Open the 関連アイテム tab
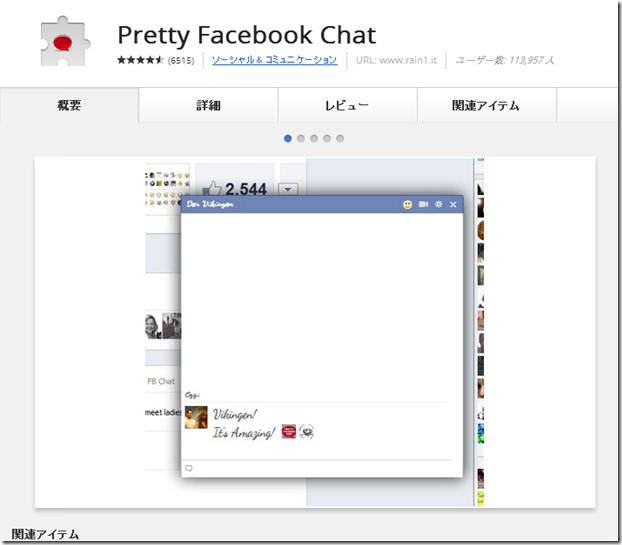 coord(486,105)
